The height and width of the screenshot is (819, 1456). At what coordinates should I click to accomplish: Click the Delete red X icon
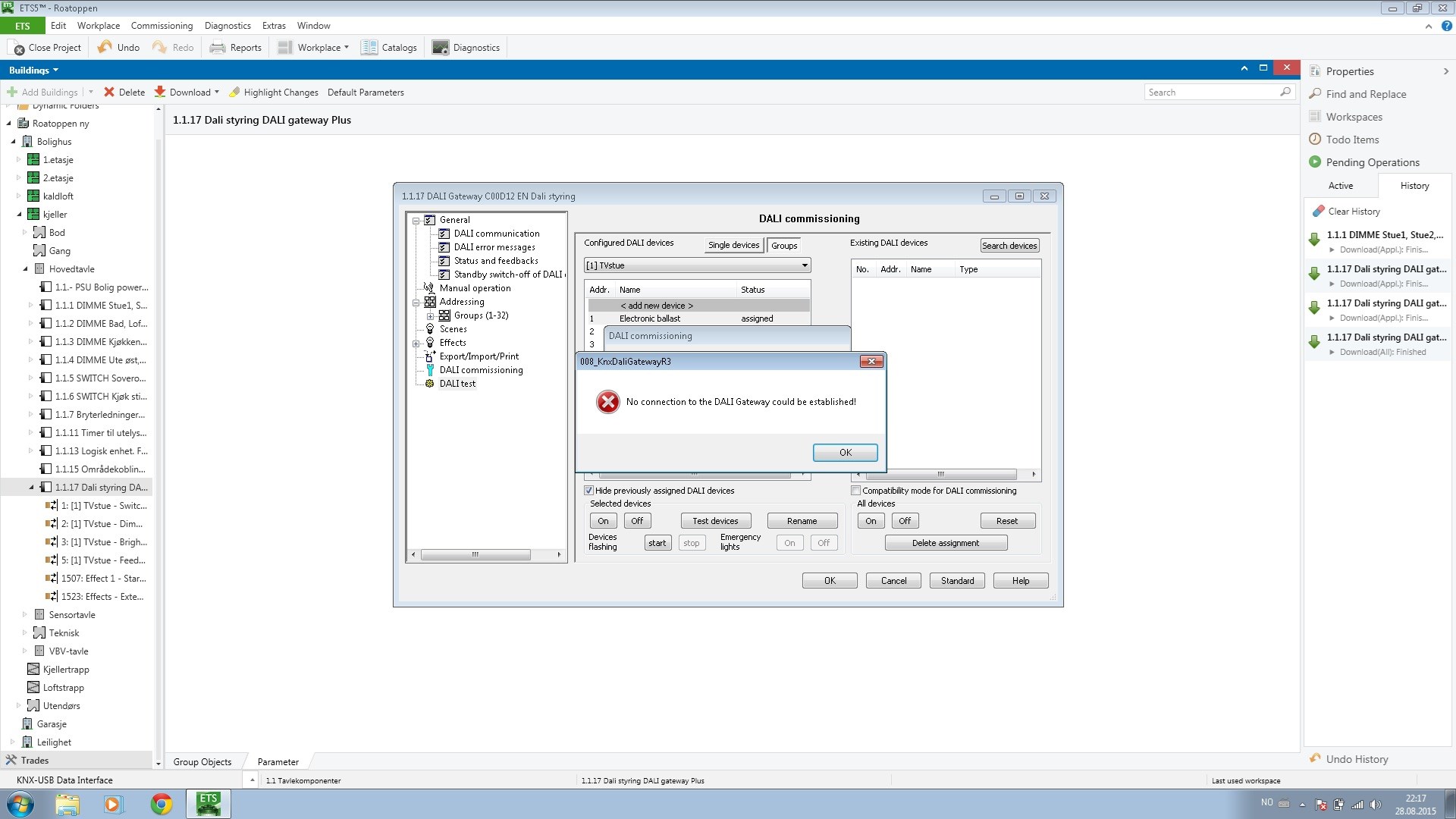click(109, 93)
